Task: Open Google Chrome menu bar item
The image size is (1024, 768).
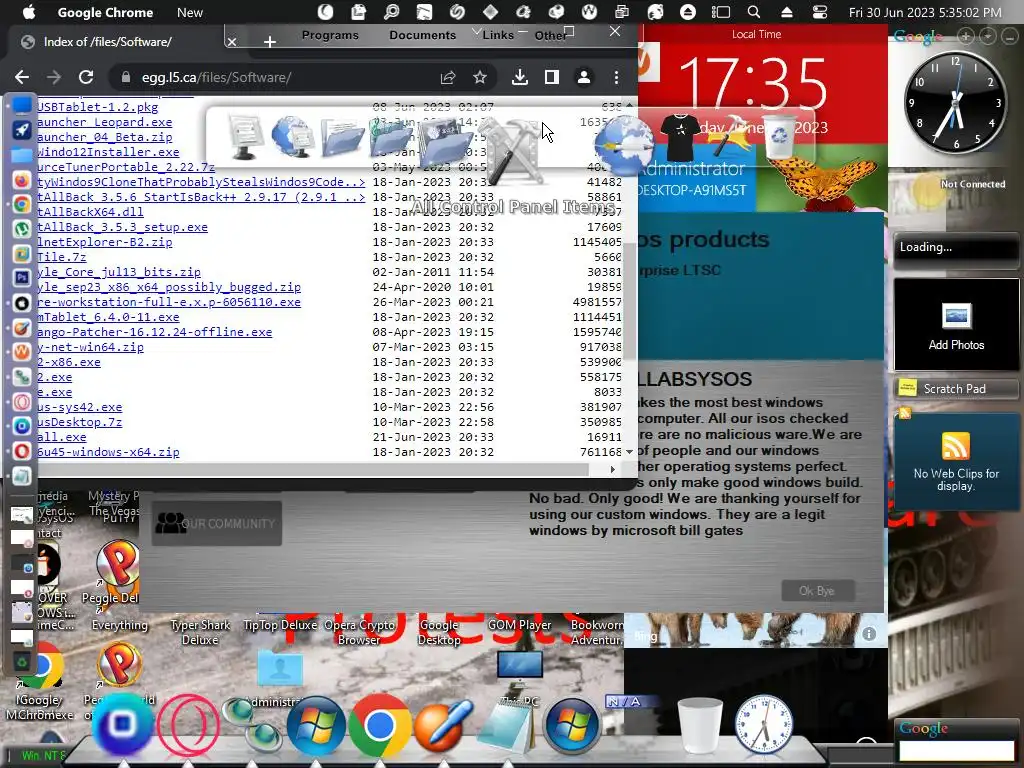Action: click(x=105, y=12)
